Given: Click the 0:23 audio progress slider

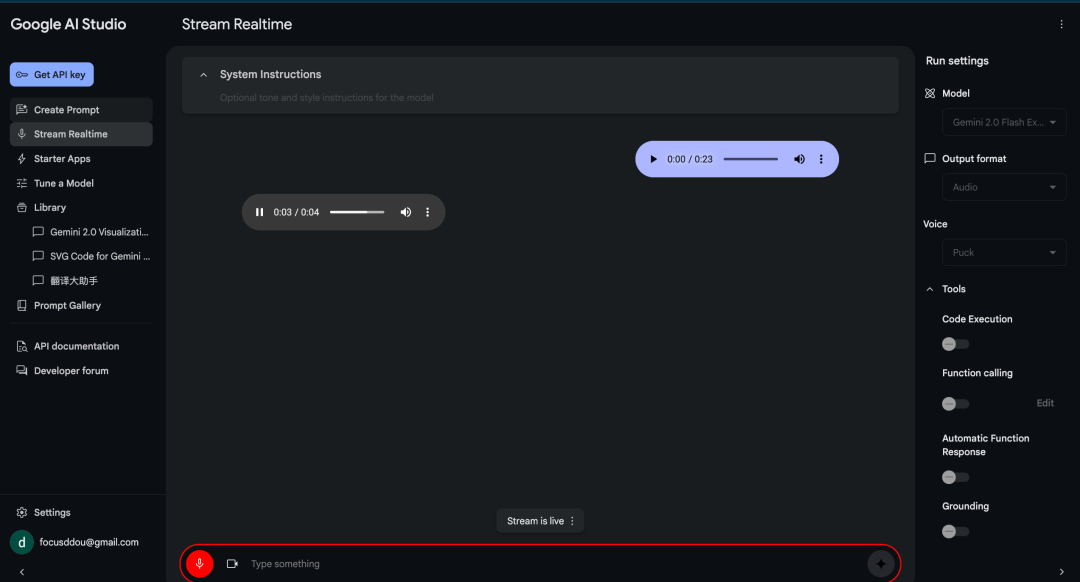Looking at the screenshot, I should [750, 159].
